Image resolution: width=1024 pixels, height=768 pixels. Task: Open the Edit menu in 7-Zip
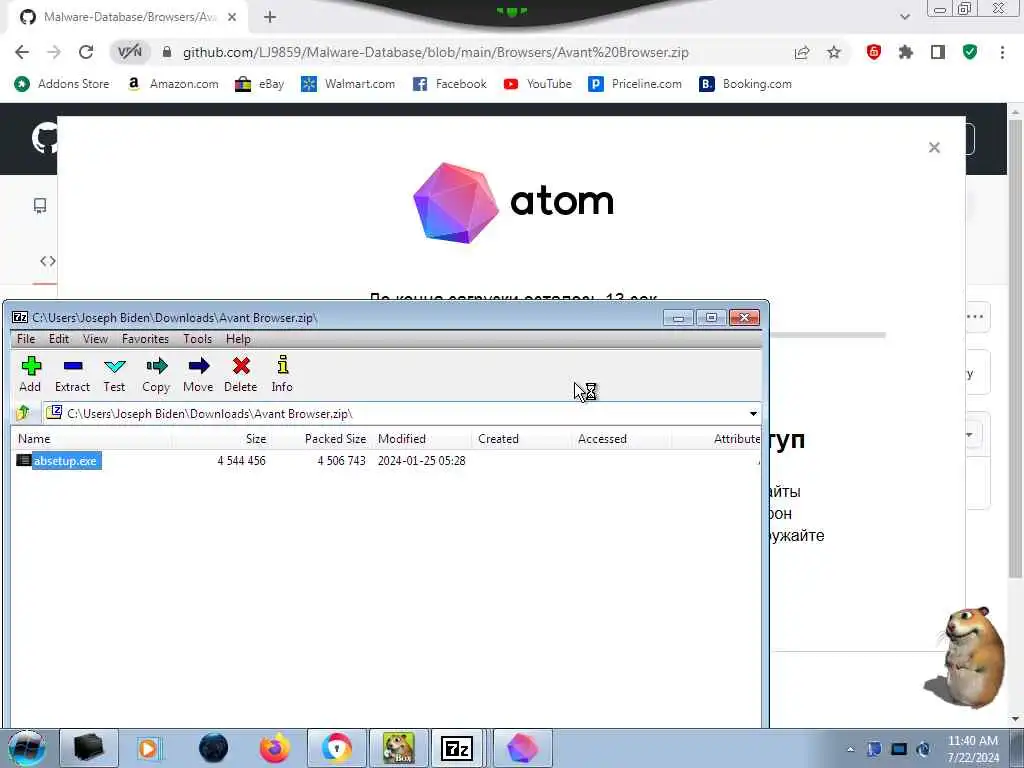pos(59,338)
